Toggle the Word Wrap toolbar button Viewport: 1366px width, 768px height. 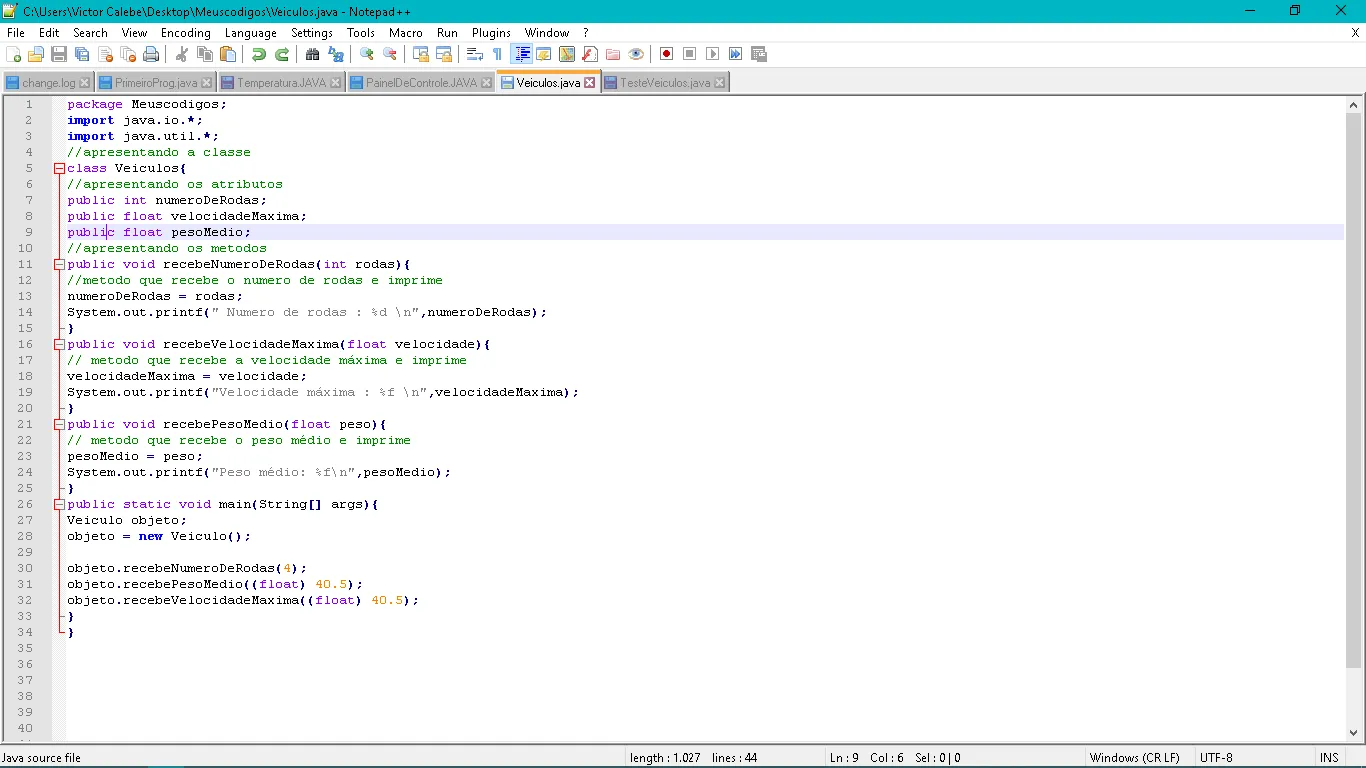click(475, 54)
